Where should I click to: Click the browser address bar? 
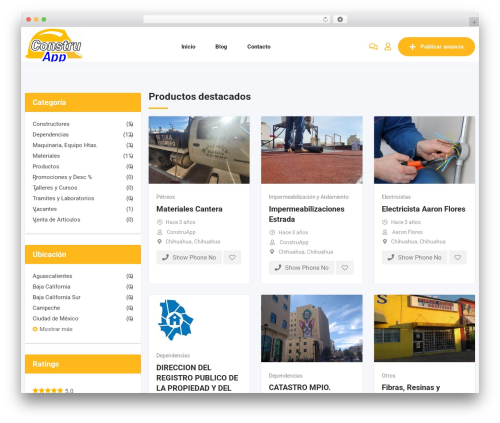pyautogui.click(x=236, y=19)
